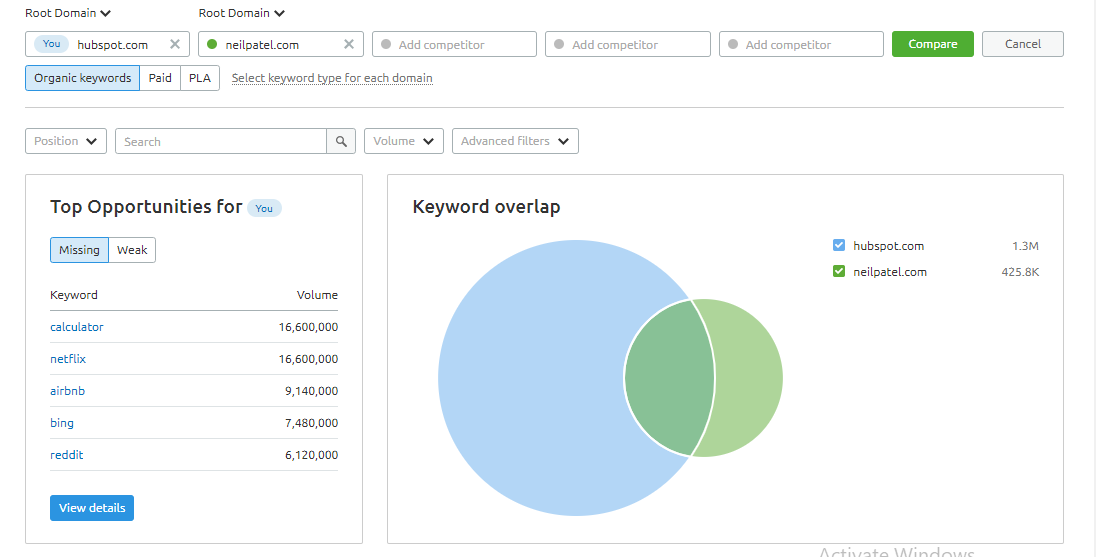Screen dimensions: 1096x557
Task: Click the 7,480,000 volume value
Action: [311, 423]
